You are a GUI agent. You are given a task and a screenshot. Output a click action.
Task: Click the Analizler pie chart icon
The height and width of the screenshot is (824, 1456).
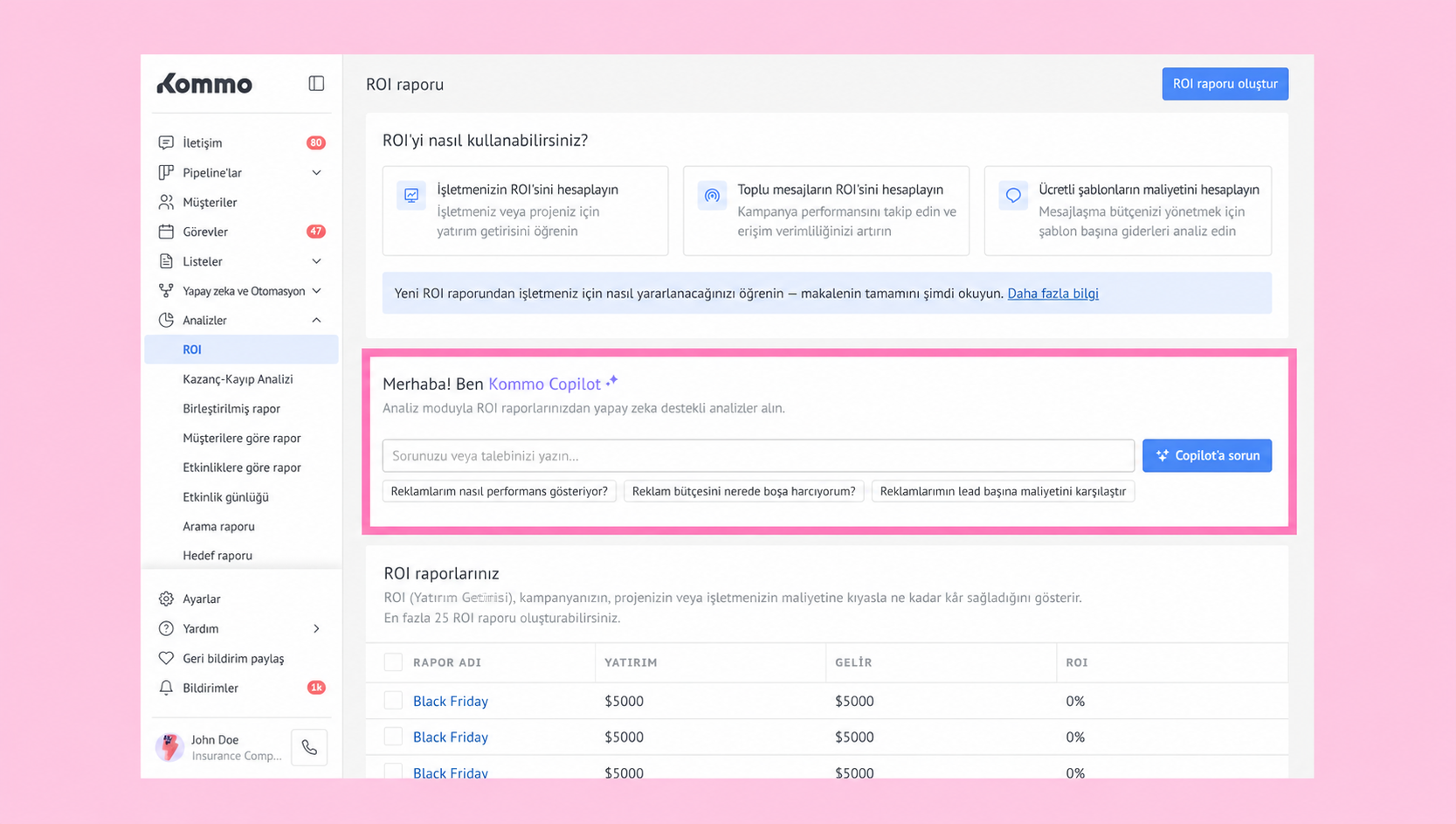(166, 320)
